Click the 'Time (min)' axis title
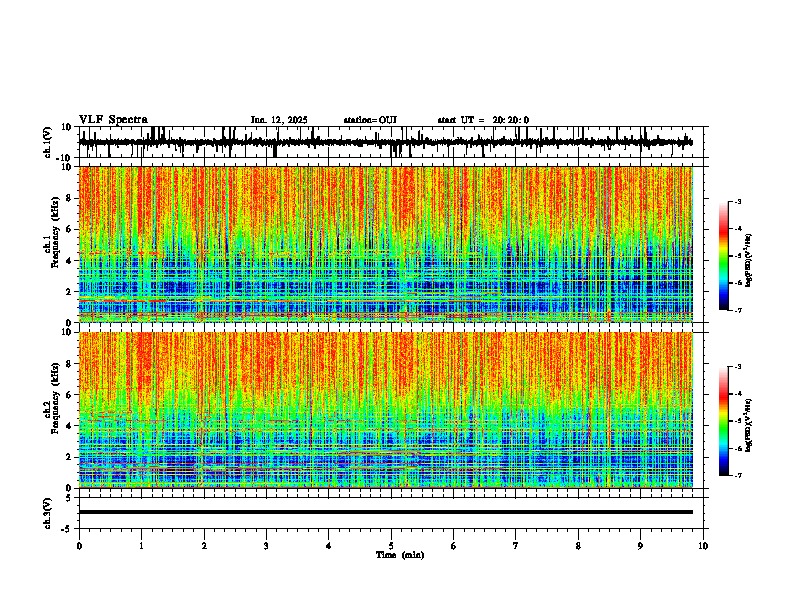 click(x=400, y=555)
